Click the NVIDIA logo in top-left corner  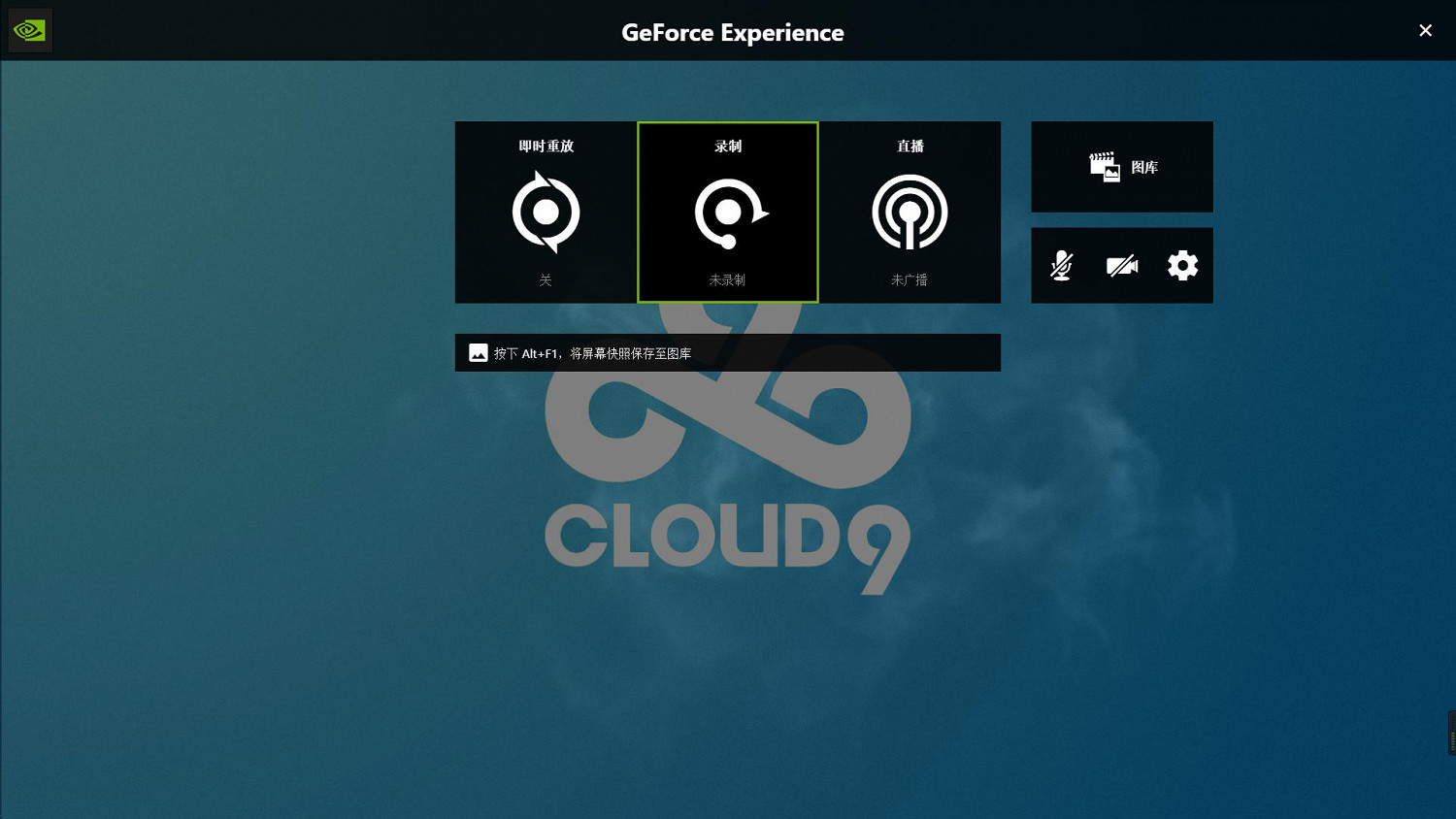[29, 31]
